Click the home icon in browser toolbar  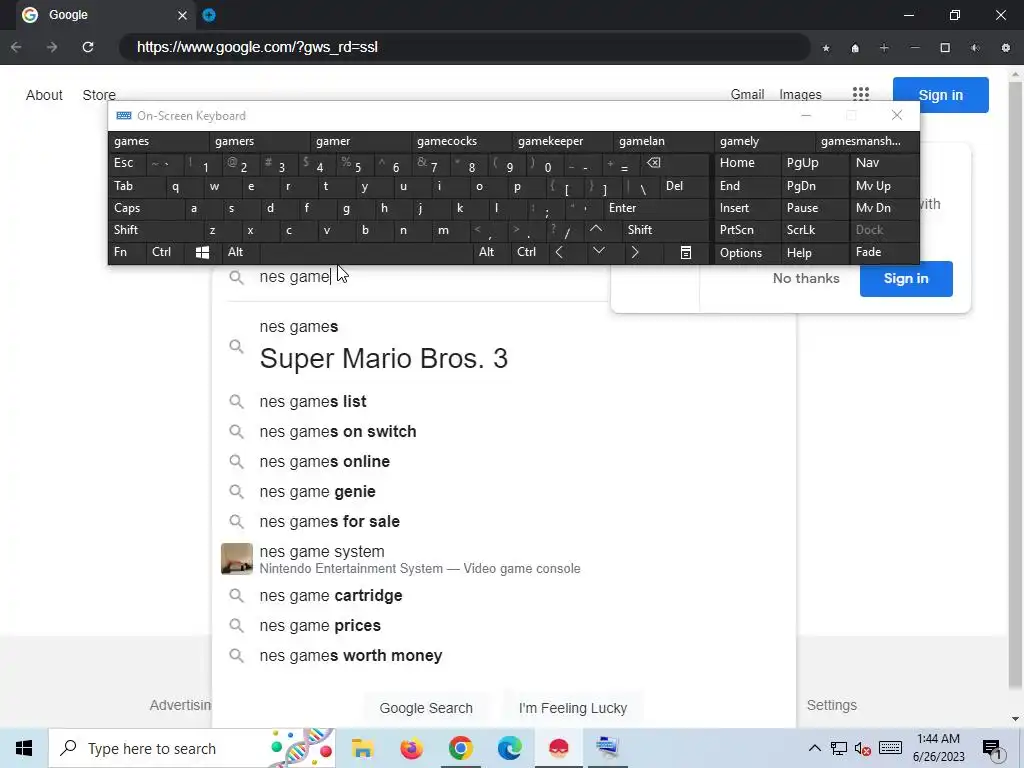[855, 48]
